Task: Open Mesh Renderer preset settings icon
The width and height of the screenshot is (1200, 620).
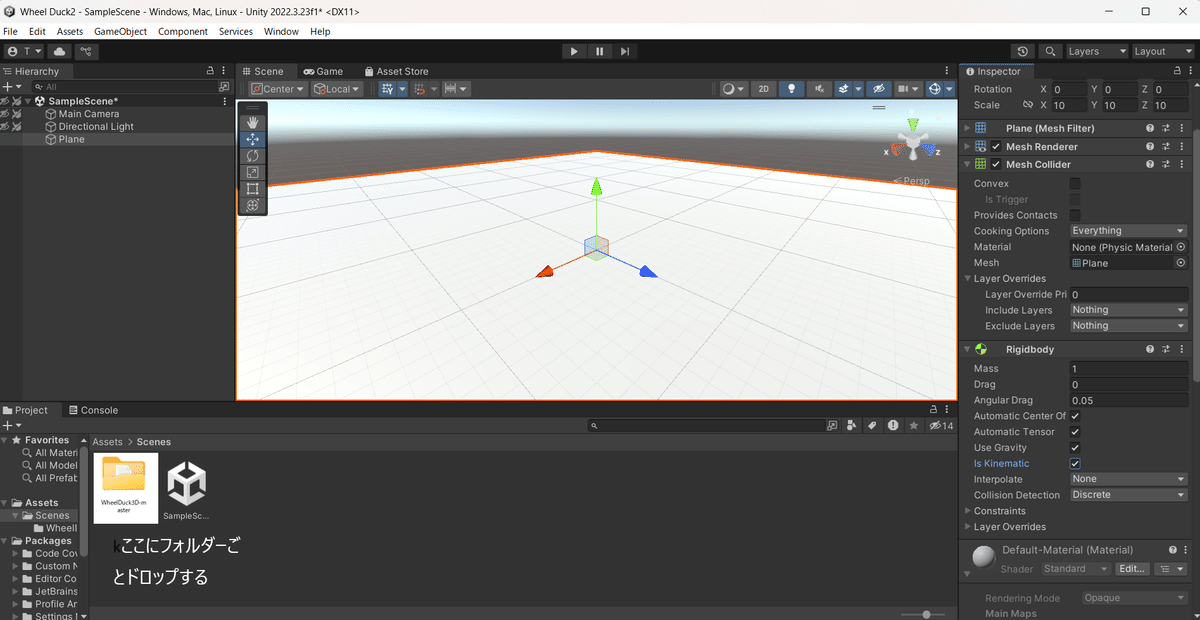Action: (1166, 146)
